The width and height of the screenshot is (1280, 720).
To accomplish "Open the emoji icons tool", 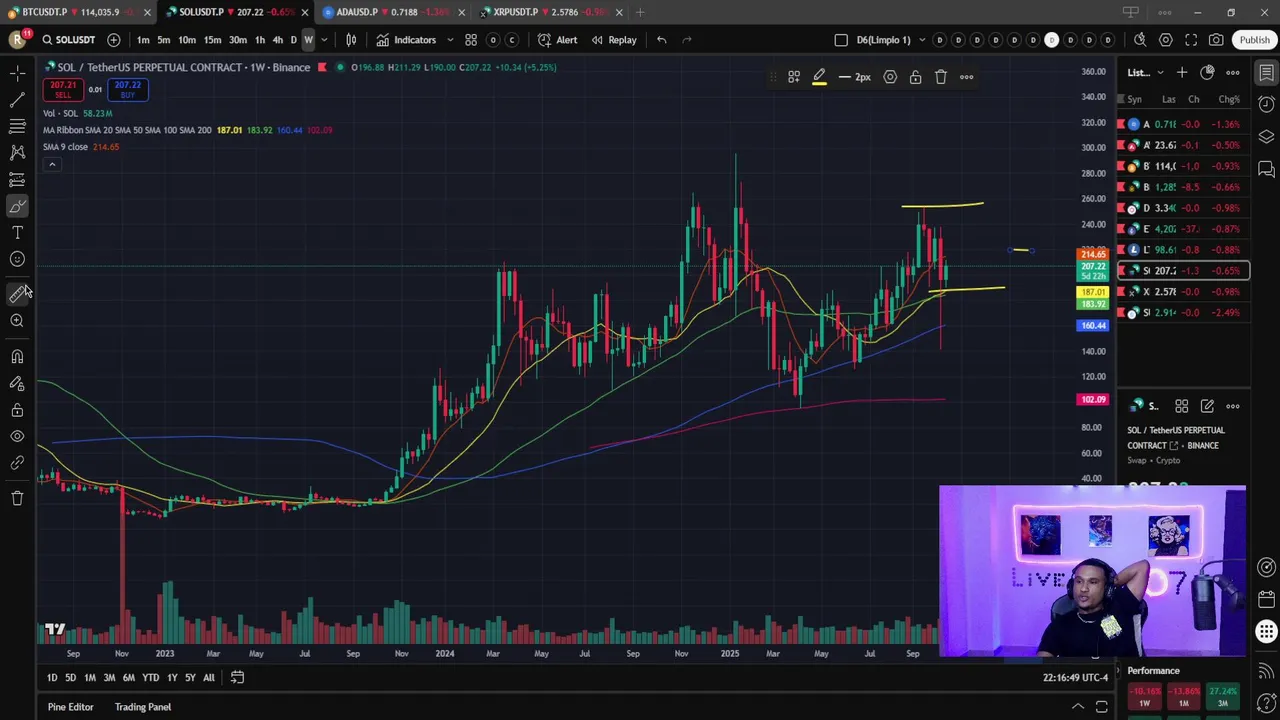I will click(17, 259).
